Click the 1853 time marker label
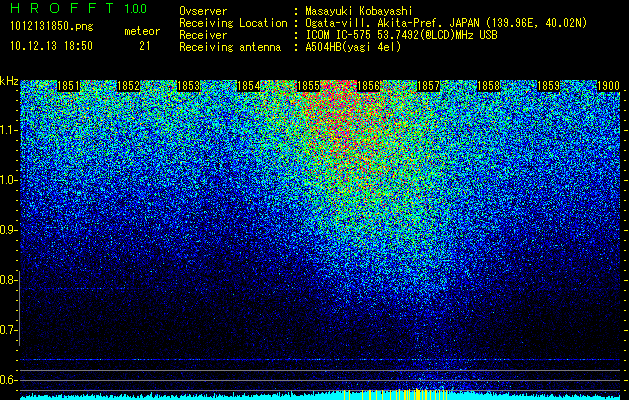This screenshot has width=629, height=400. click(x=188, y=86)
